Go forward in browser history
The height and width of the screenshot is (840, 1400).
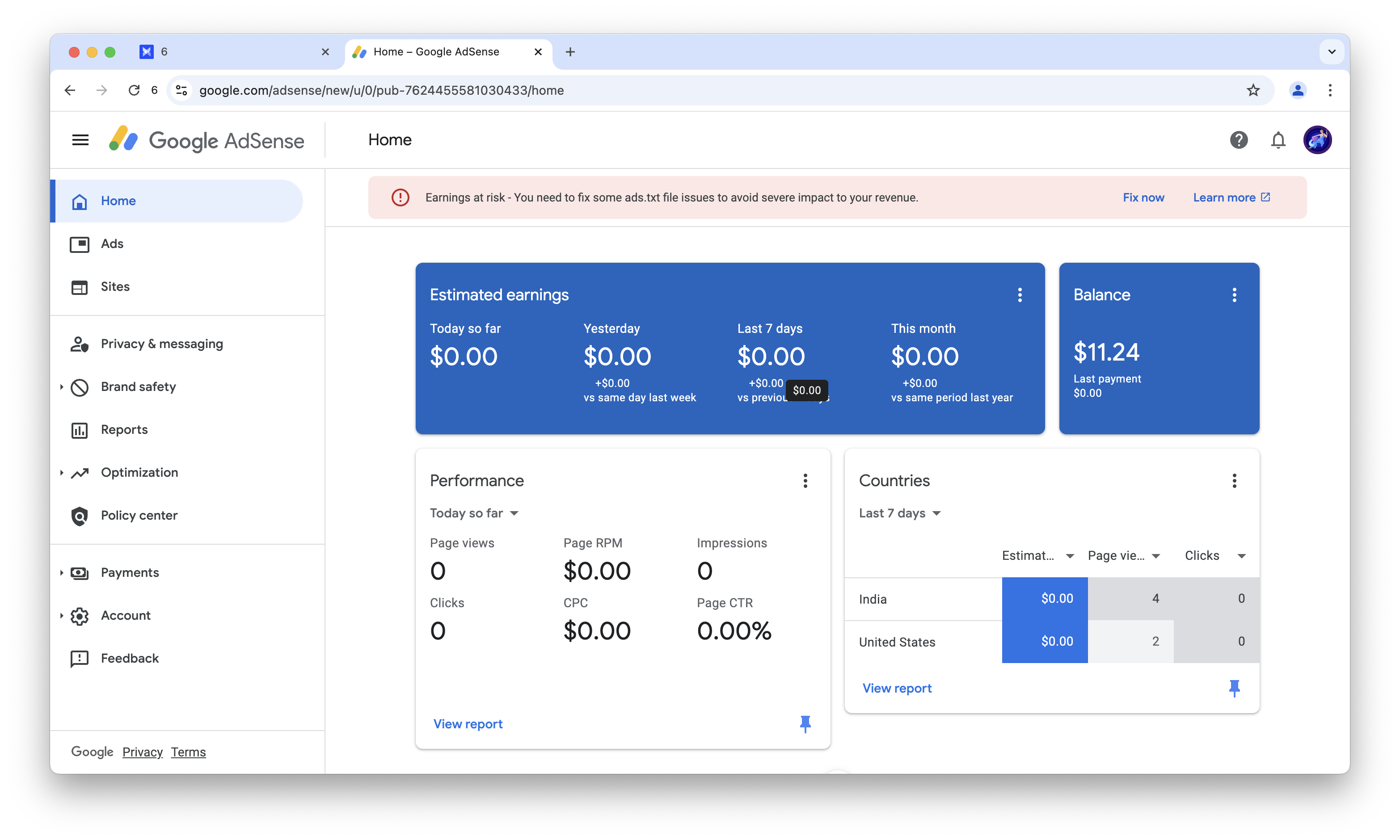(102, 91)
